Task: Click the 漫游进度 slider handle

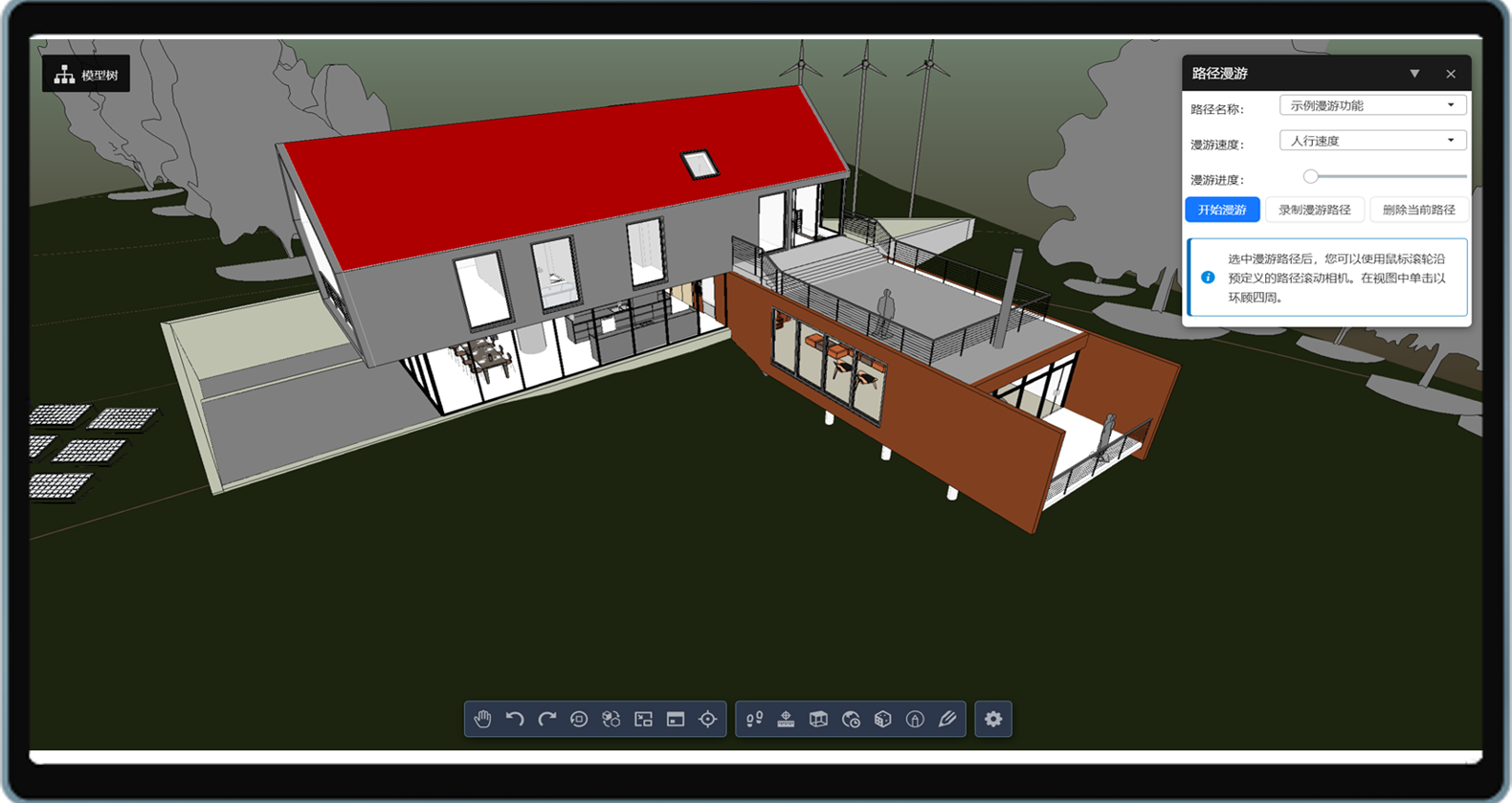Action: [x=1311, y=176]
